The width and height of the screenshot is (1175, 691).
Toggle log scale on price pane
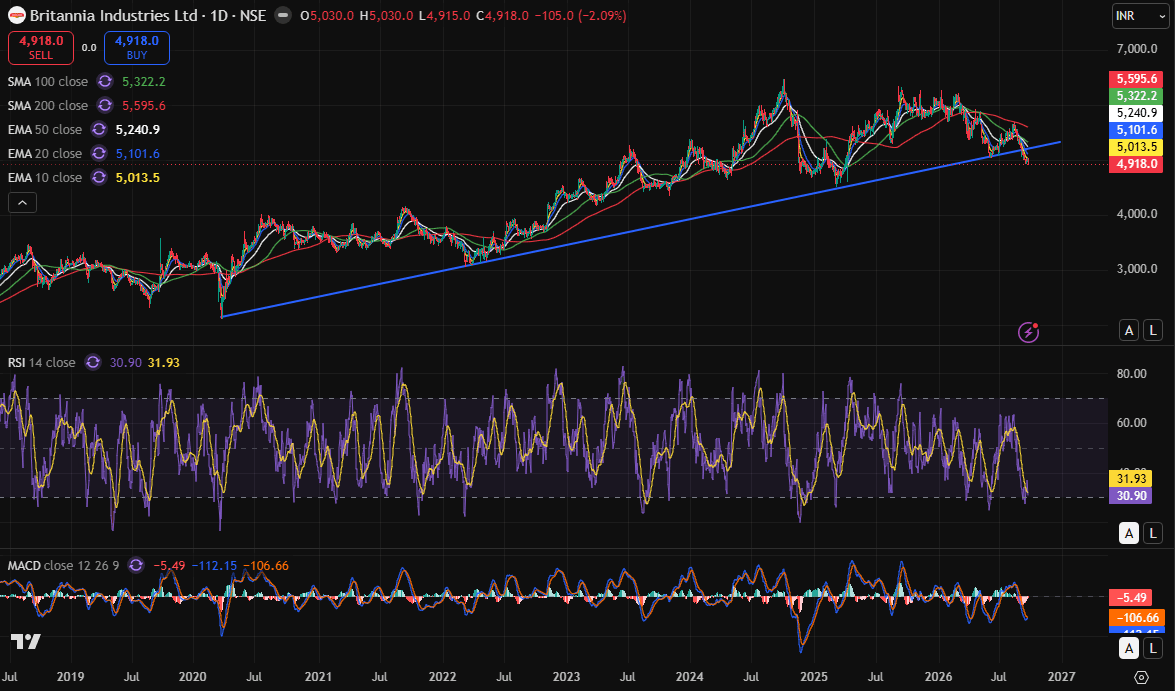pyautogui.click(x=1153, y=330)
